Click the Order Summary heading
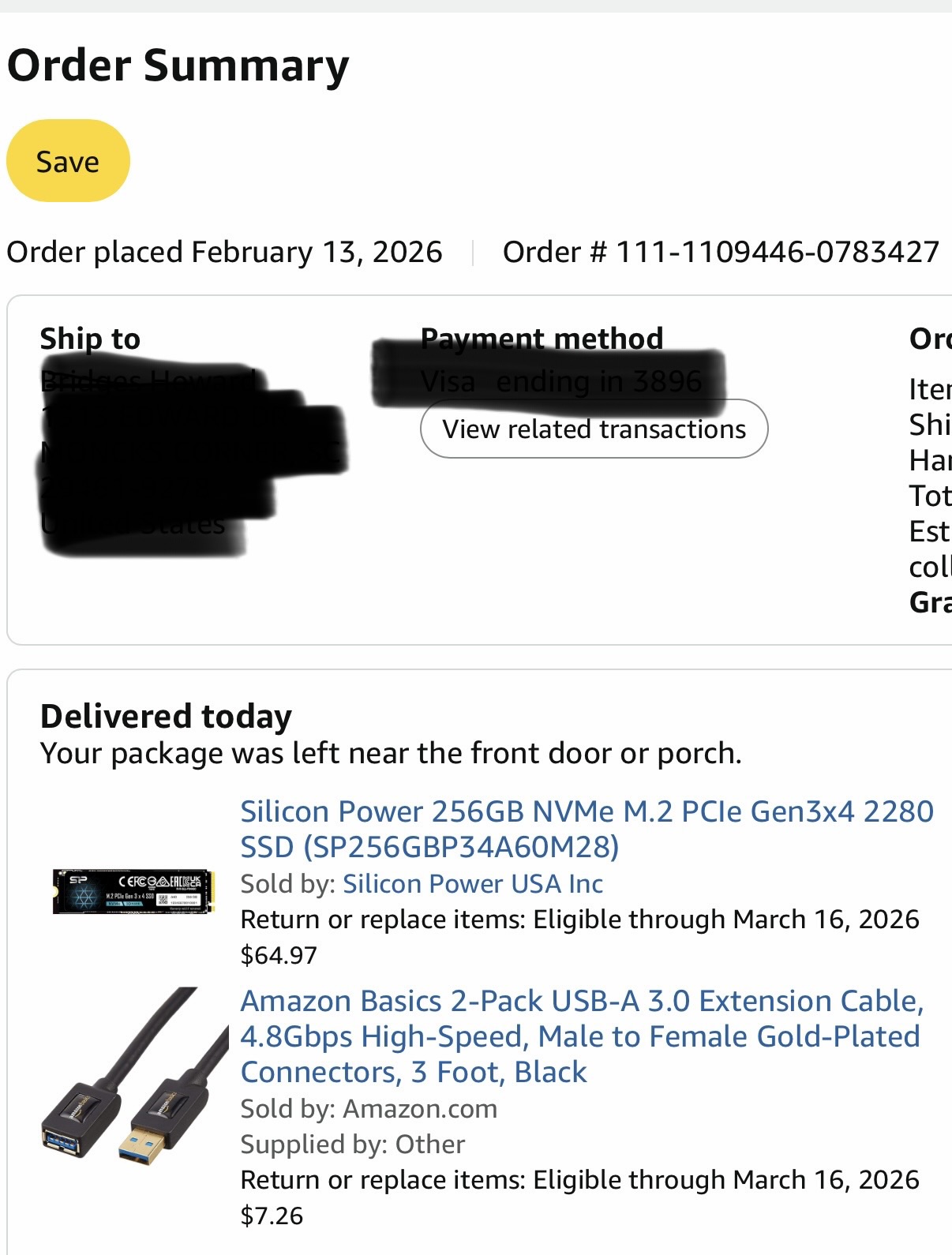Viewport: 952px width, 1255px height. click(x=178, y=65)
